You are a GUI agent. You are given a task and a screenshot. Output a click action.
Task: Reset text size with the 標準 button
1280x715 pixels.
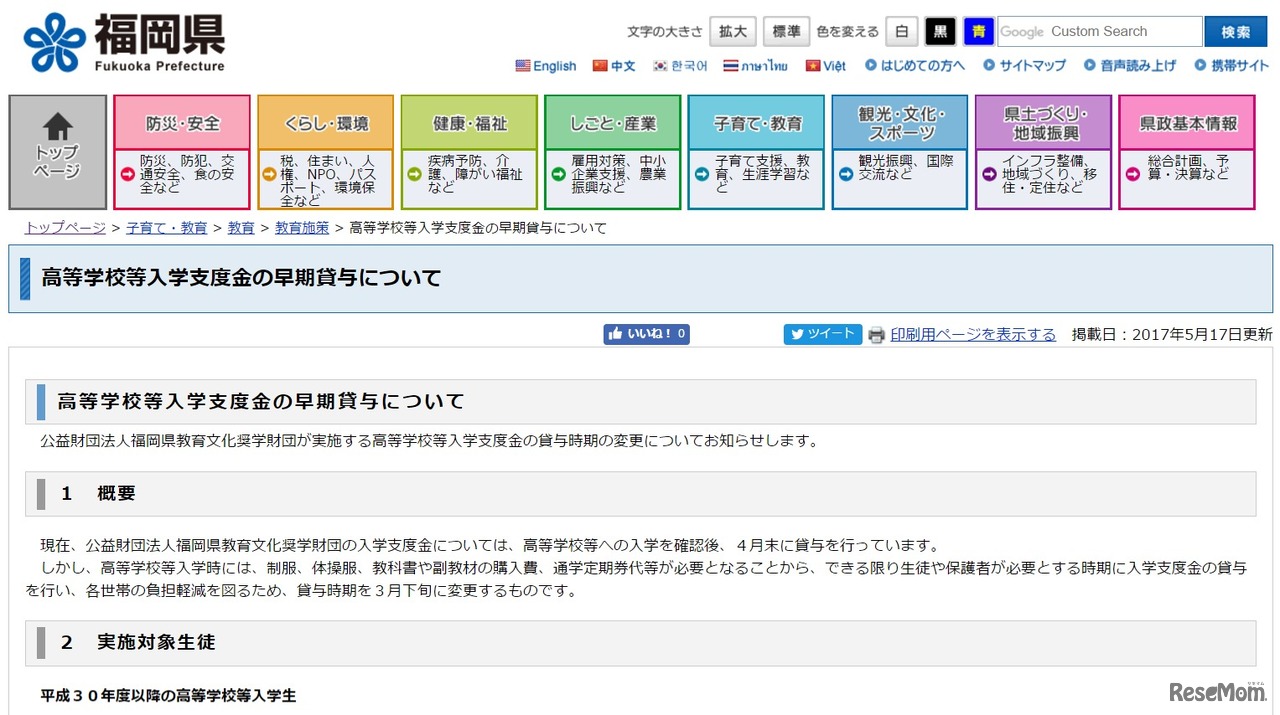786,32
